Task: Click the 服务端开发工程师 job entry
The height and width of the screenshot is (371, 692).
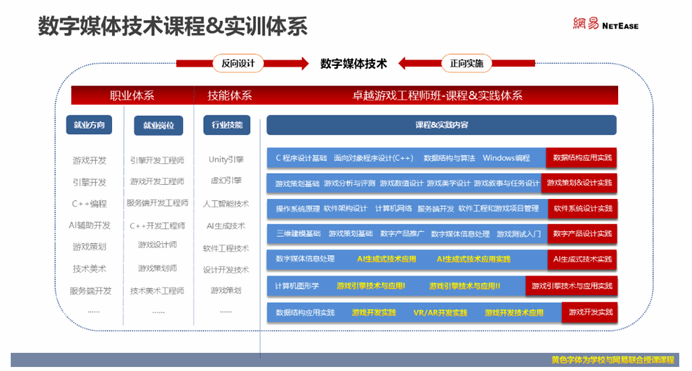Action: [157, 203]
